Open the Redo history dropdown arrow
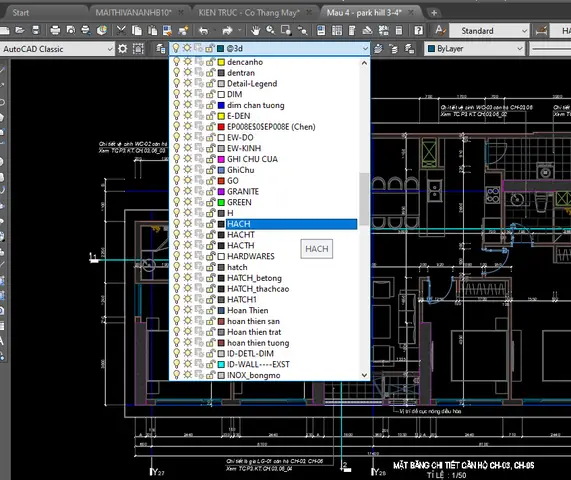The image size is (571, 480). [x=239, y=31]
